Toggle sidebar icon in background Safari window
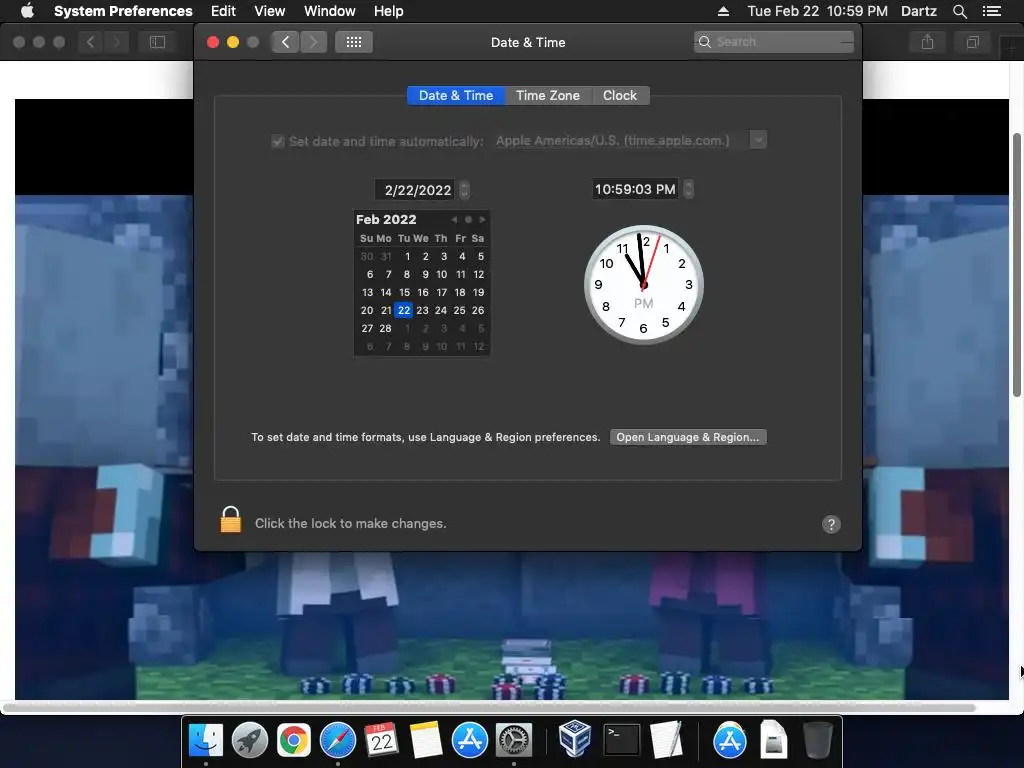The width and height of the screenshot is (1024, 768). pyautogui.click(x=157, y=42)
